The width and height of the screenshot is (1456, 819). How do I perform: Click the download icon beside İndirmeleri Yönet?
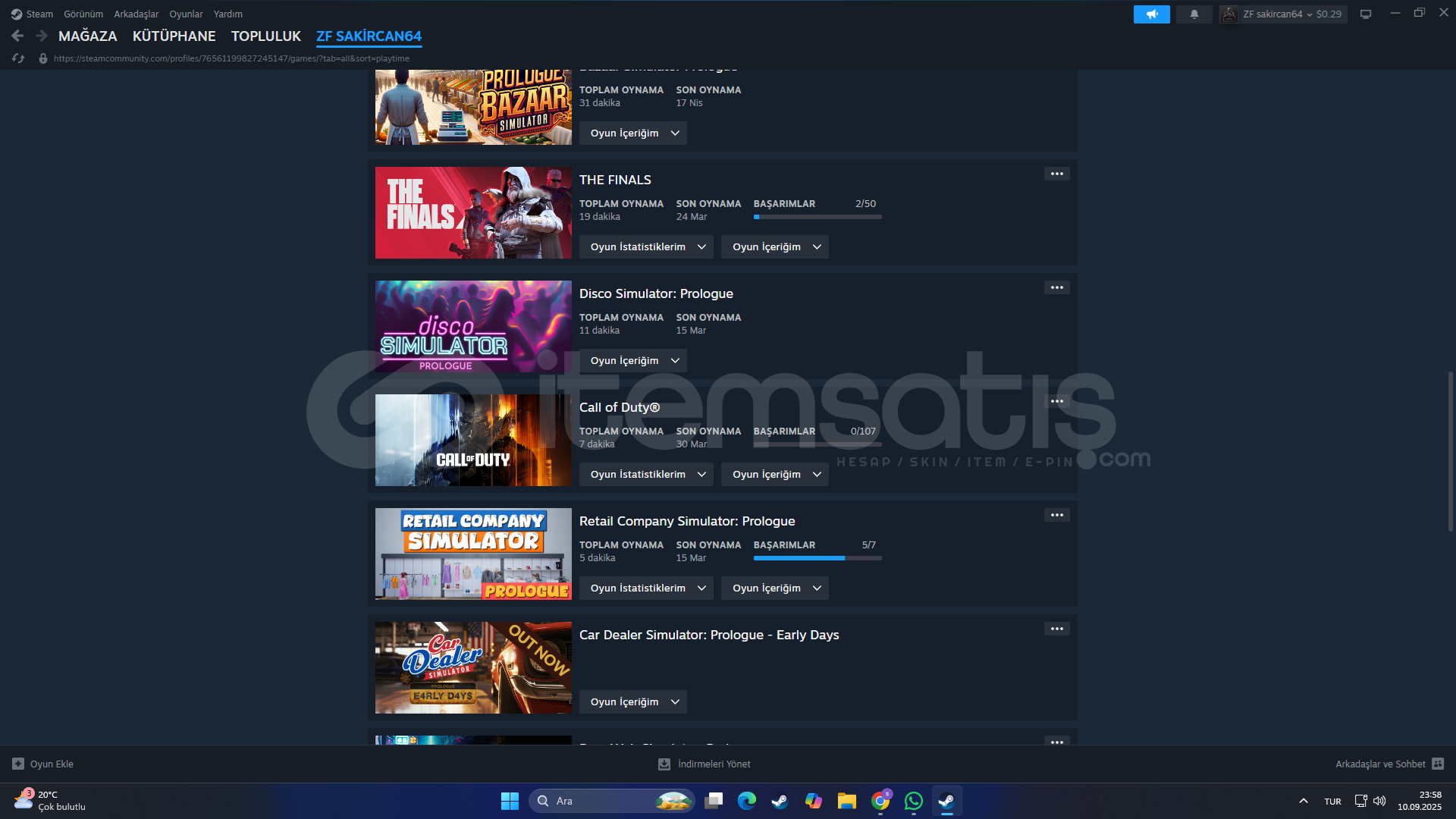(664, 764)
